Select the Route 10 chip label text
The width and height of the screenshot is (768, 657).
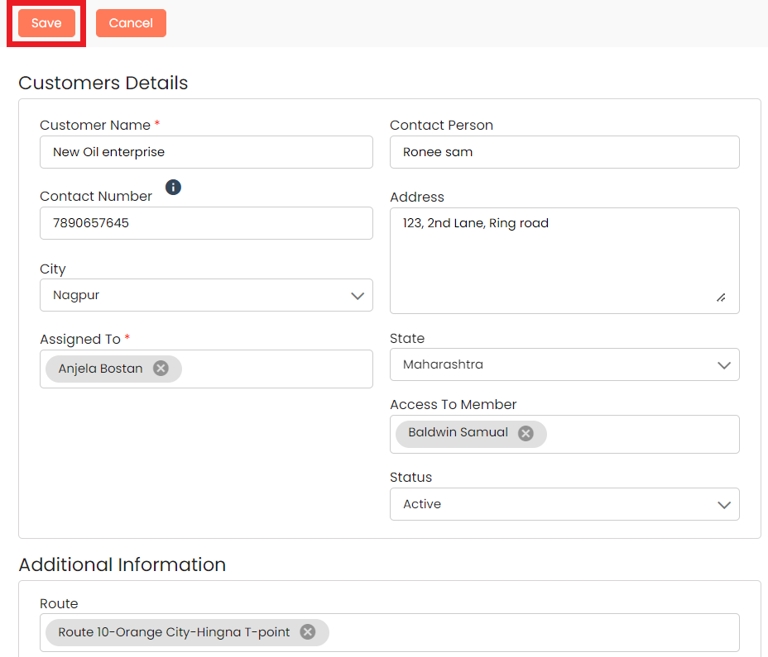pyautogui.click(x=174, y=632)
